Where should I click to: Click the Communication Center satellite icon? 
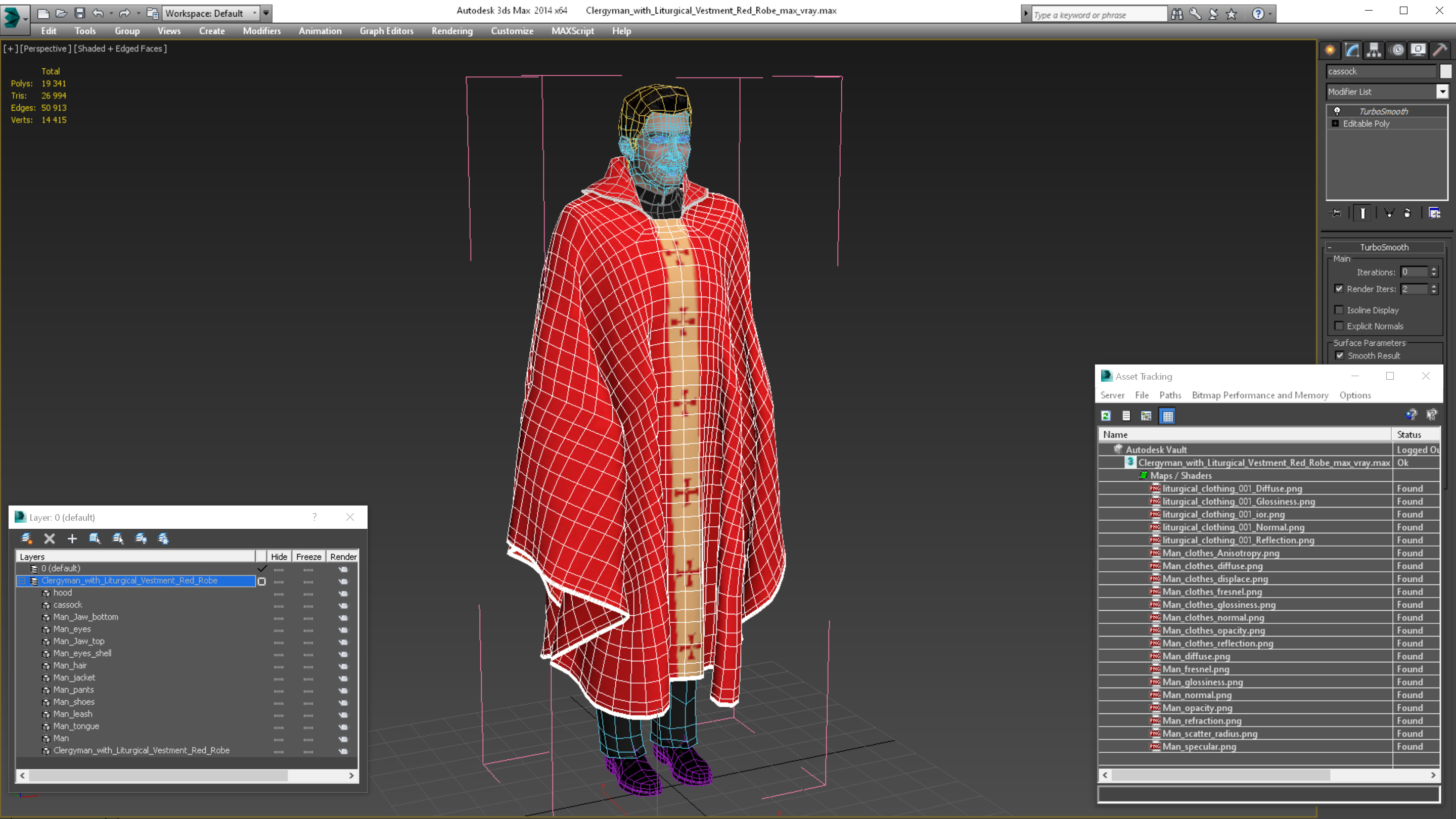coord(1213,14)
